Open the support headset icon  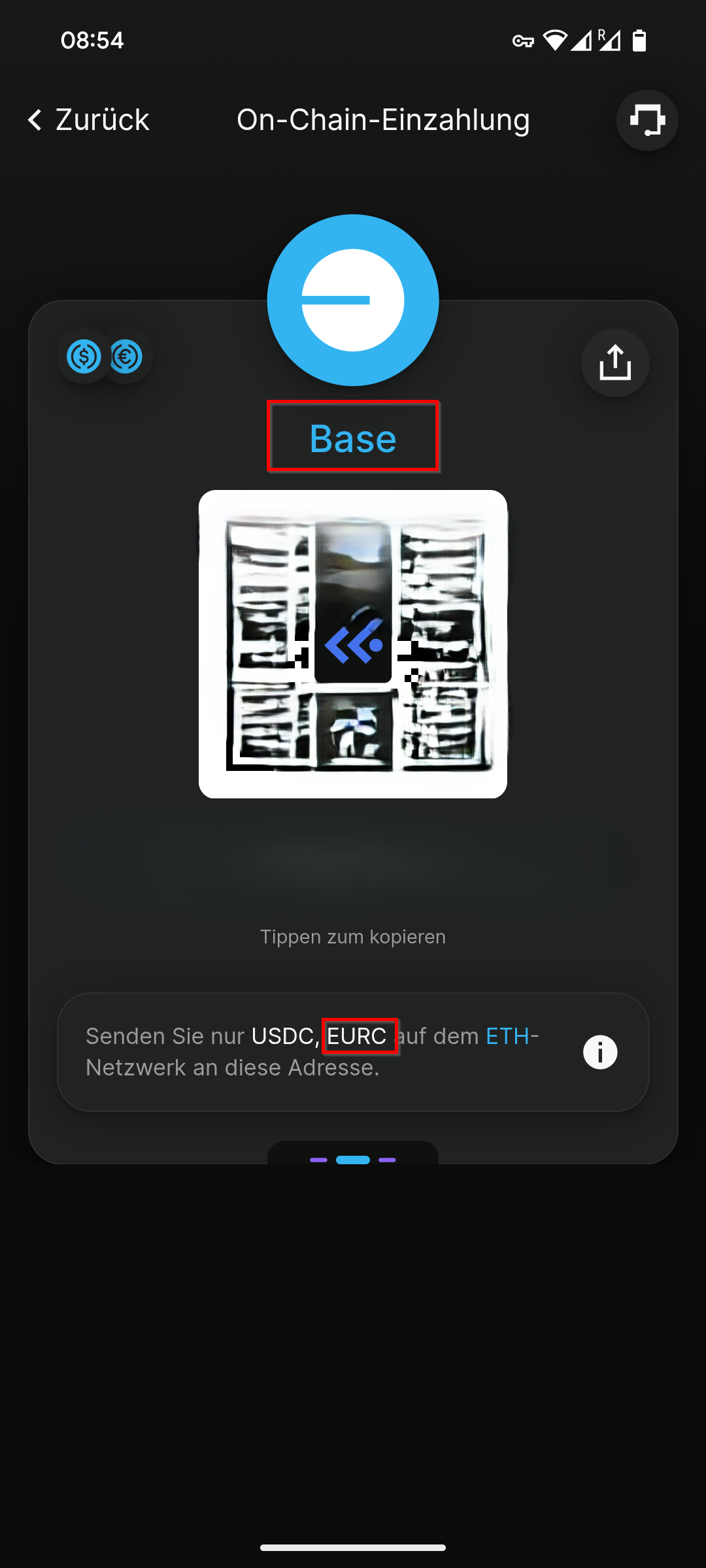[647, 120]
